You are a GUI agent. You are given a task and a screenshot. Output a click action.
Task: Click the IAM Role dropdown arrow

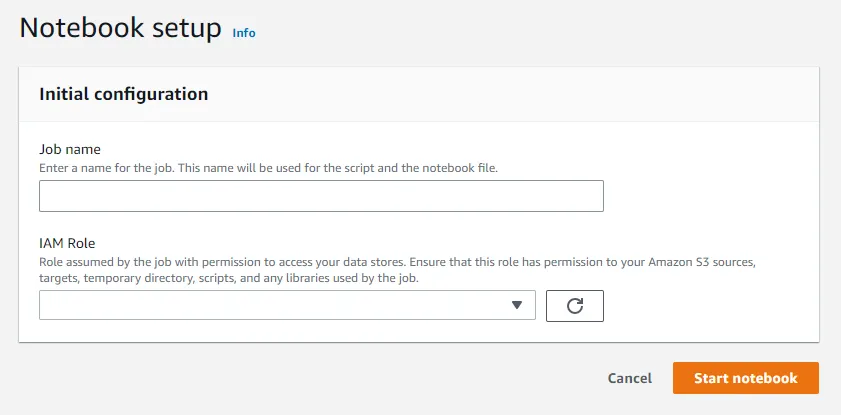(517, 305)
